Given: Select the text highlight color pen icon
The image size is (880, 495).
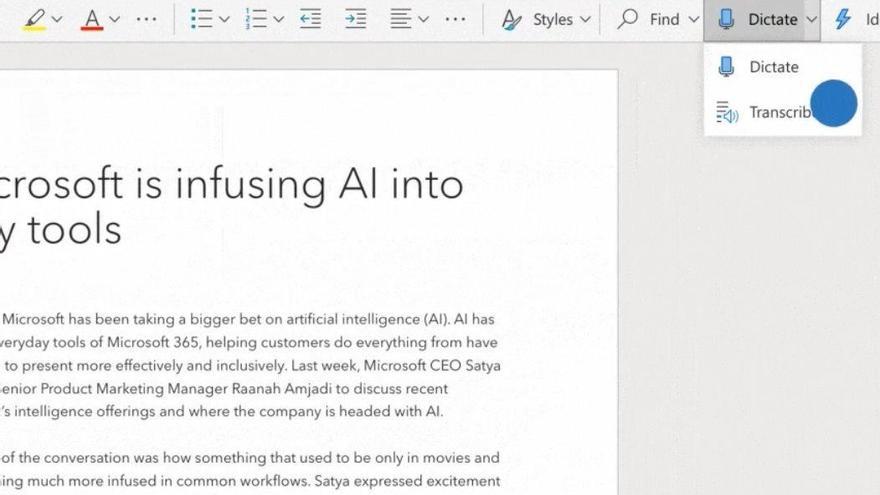Looking at the screenshot, I should tap(34, 19).
